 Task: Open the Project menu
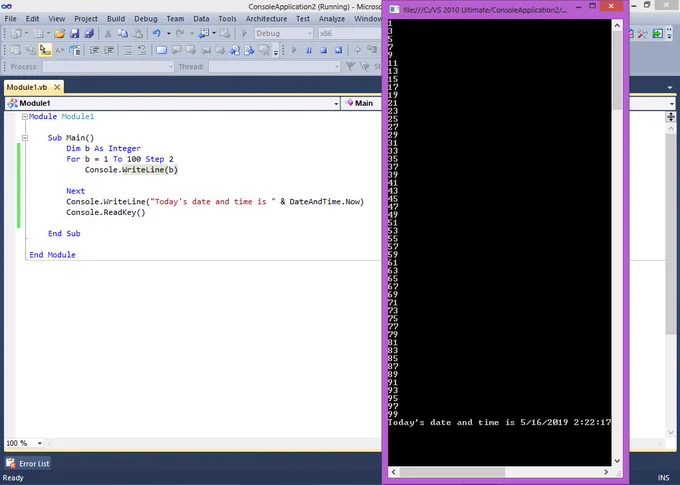pyautogui.click(x=86, y=19)
